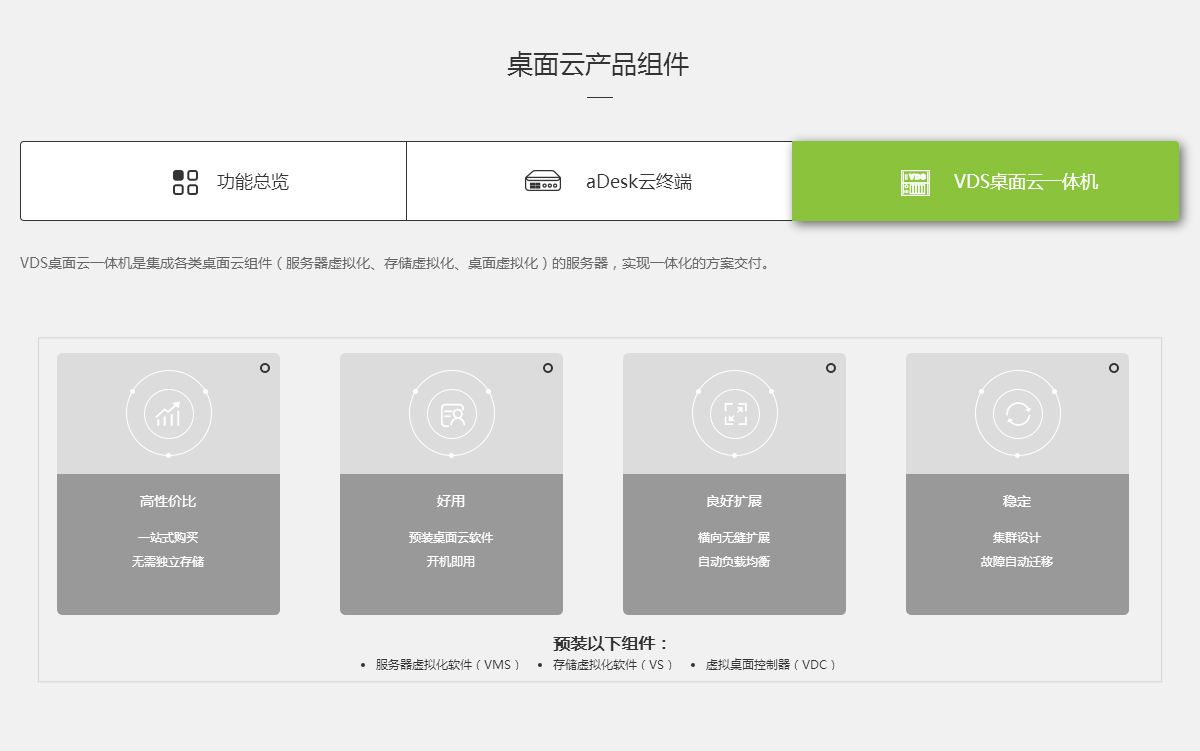Click the 故障自动迁移 text

1017,561
